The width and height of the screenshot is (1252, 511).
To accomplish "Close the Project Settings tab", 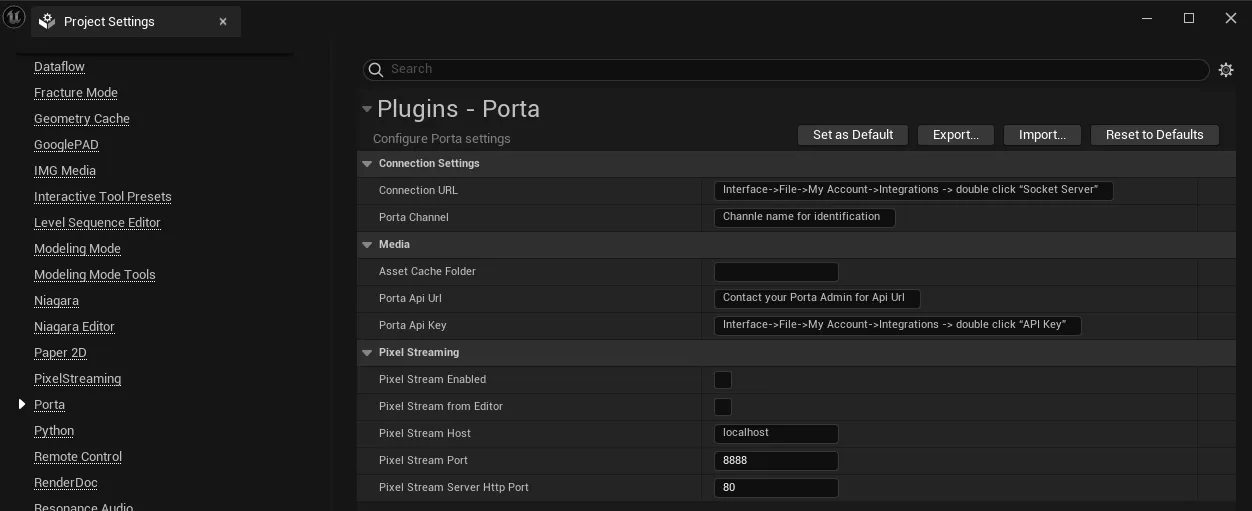I will (223, 22).
